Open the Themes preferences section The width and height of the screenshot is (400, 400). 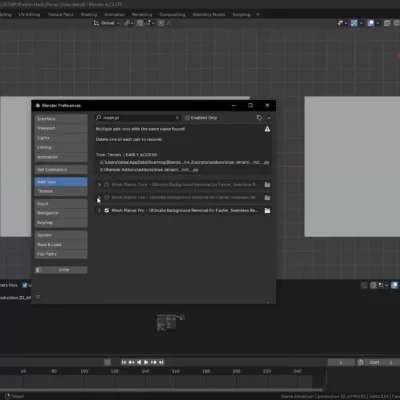pos(61,191)
